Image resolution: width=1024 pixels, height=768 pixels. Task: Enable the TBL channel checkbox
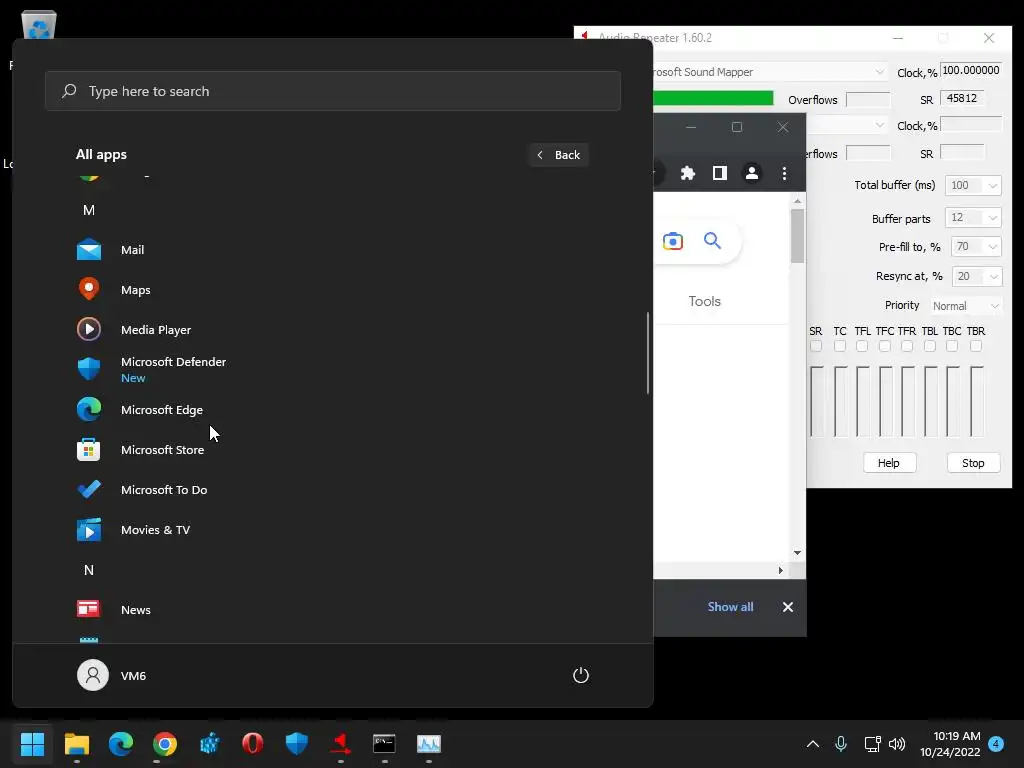click(930, 346)
